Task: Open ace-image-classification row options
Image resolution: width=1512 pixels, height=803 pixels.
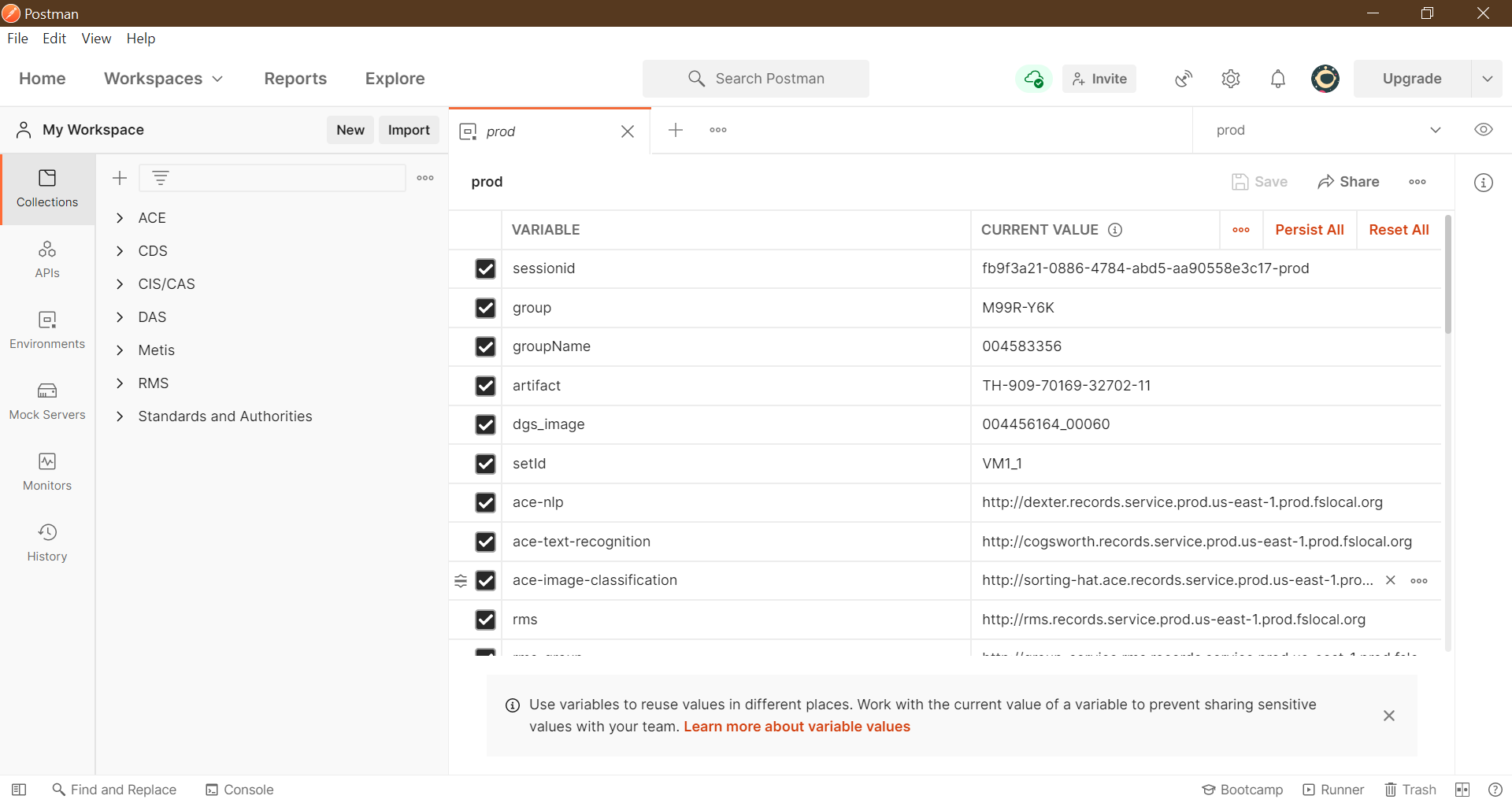Action: (x=1419, y=581)
